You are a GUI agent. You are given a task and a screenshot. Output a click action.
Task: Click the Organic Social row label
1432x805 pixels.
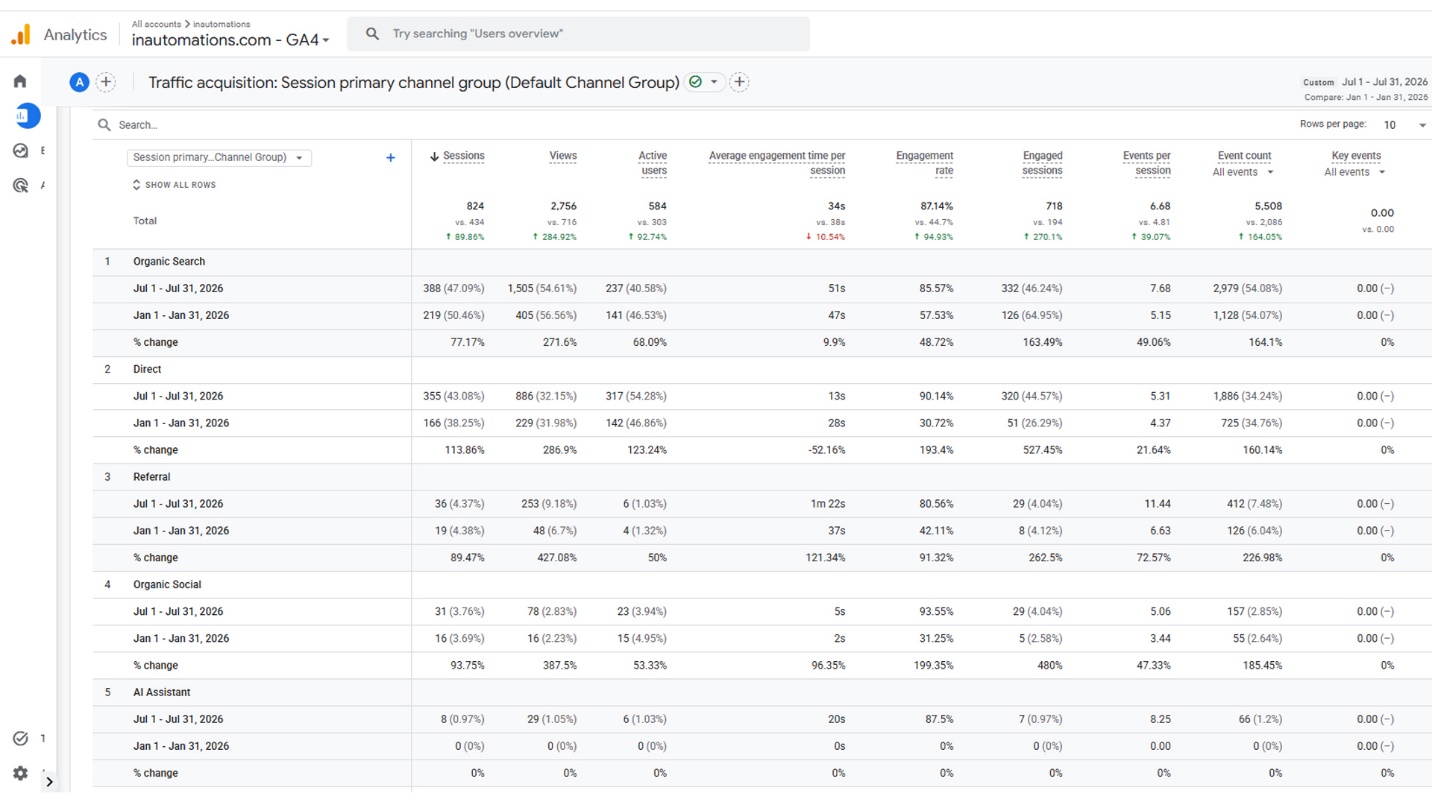pos(167,585)
